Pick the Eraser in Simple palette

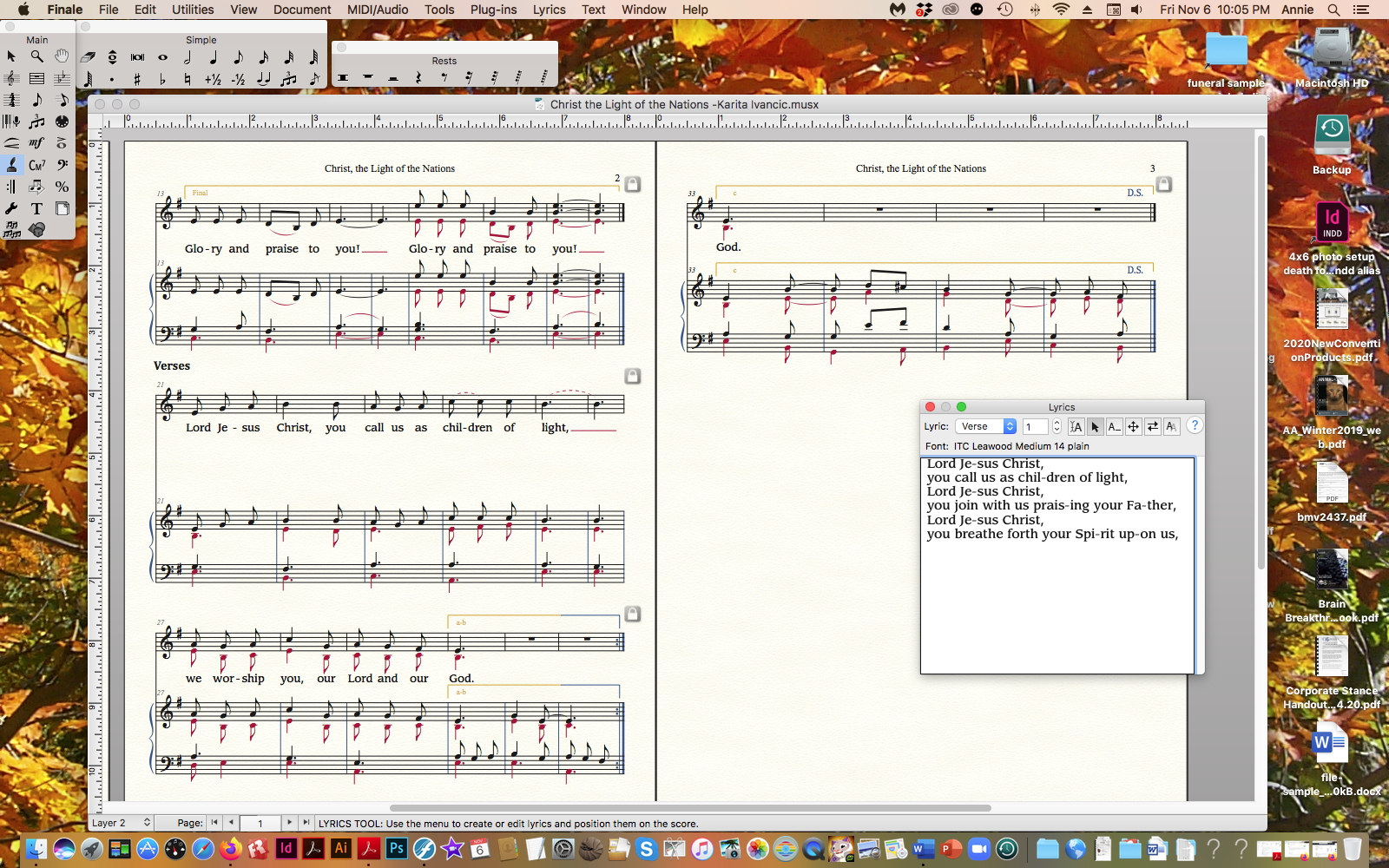(88, 57)
